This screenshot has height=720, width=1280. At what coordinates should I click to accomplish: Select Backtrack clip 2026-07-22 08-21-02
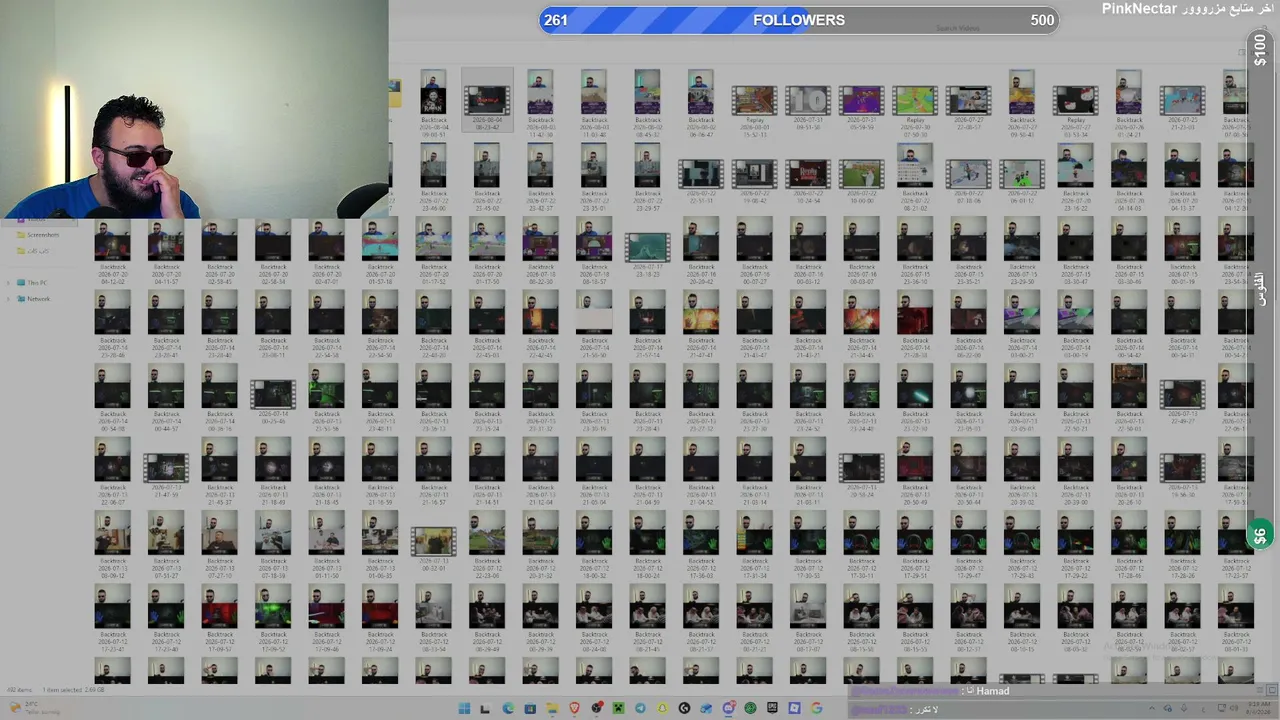pyautogui.click(x=915, y=177)
